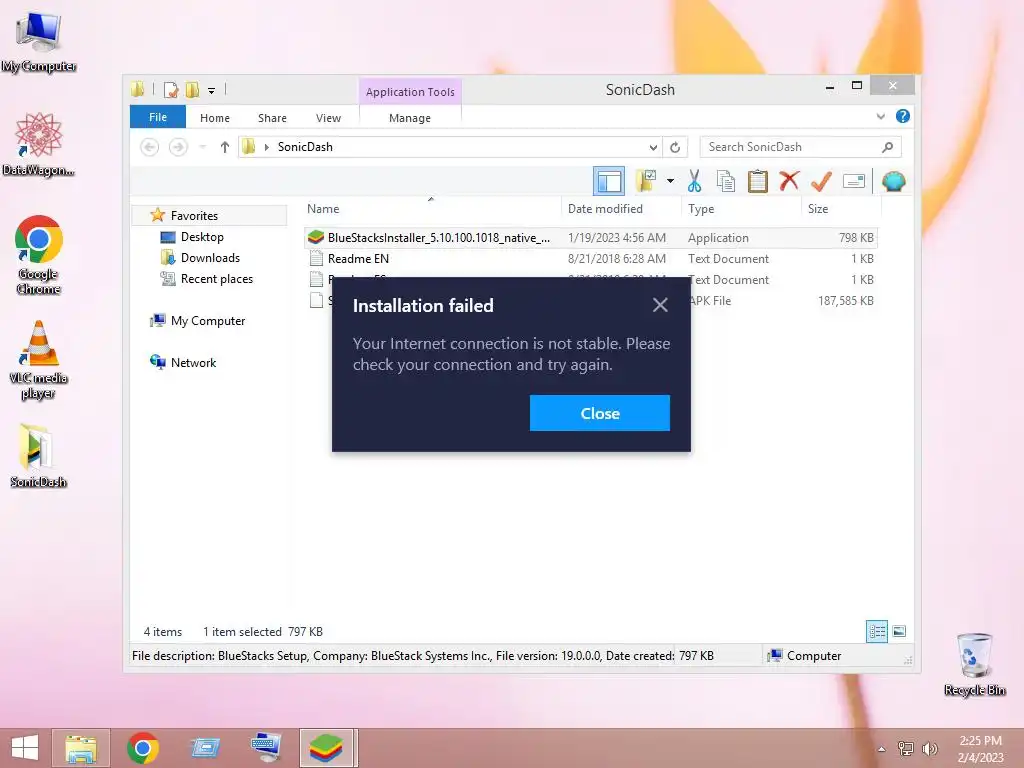Select Network in the navigation pane

pos(193,362)
